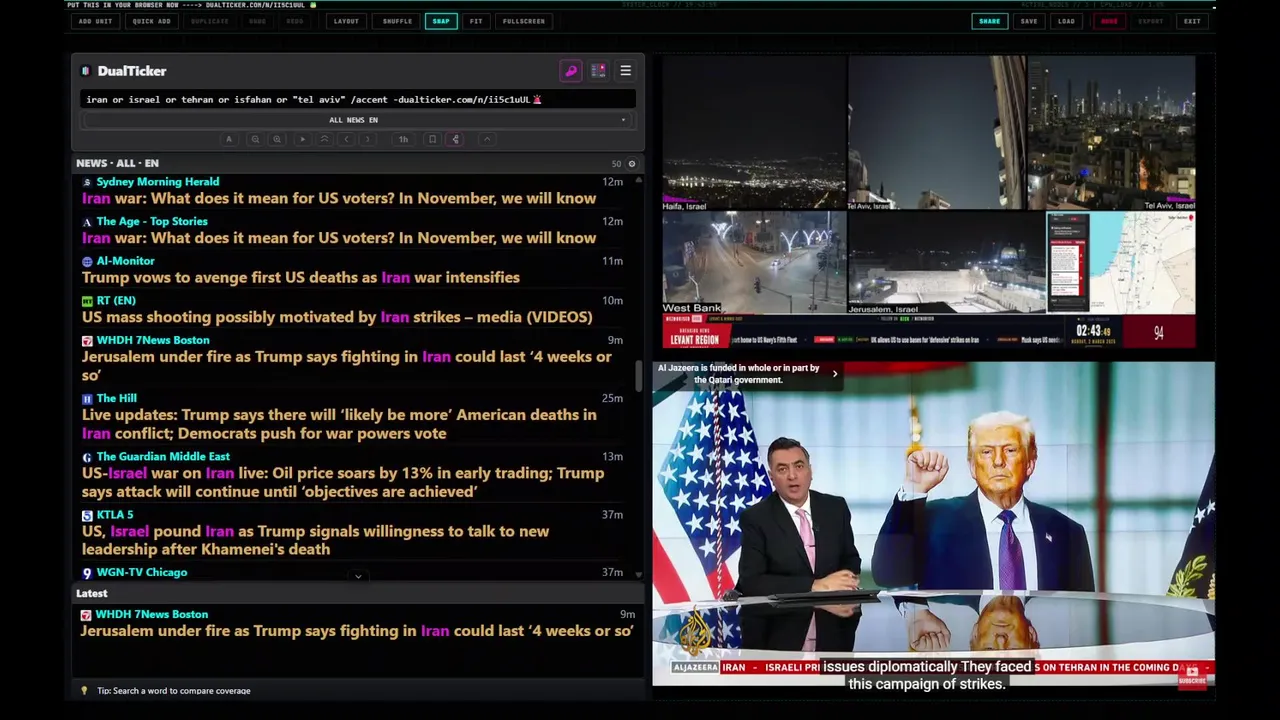Viewport: 1280px width, 720px height.
Task: Click the map thumbnail in camera grid
Action: 1121,263
